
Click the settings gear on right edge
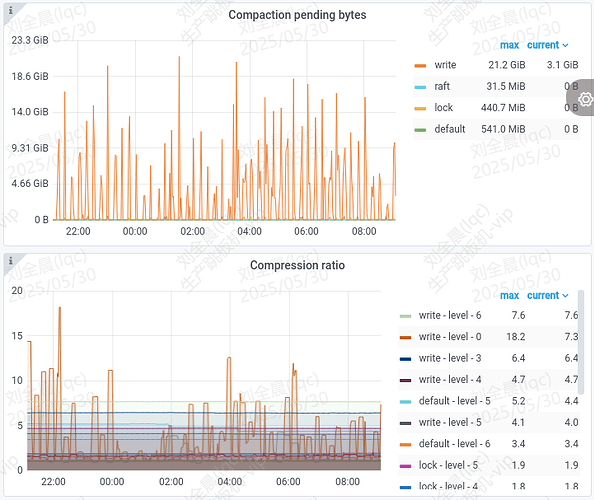(x=585, y=99)
